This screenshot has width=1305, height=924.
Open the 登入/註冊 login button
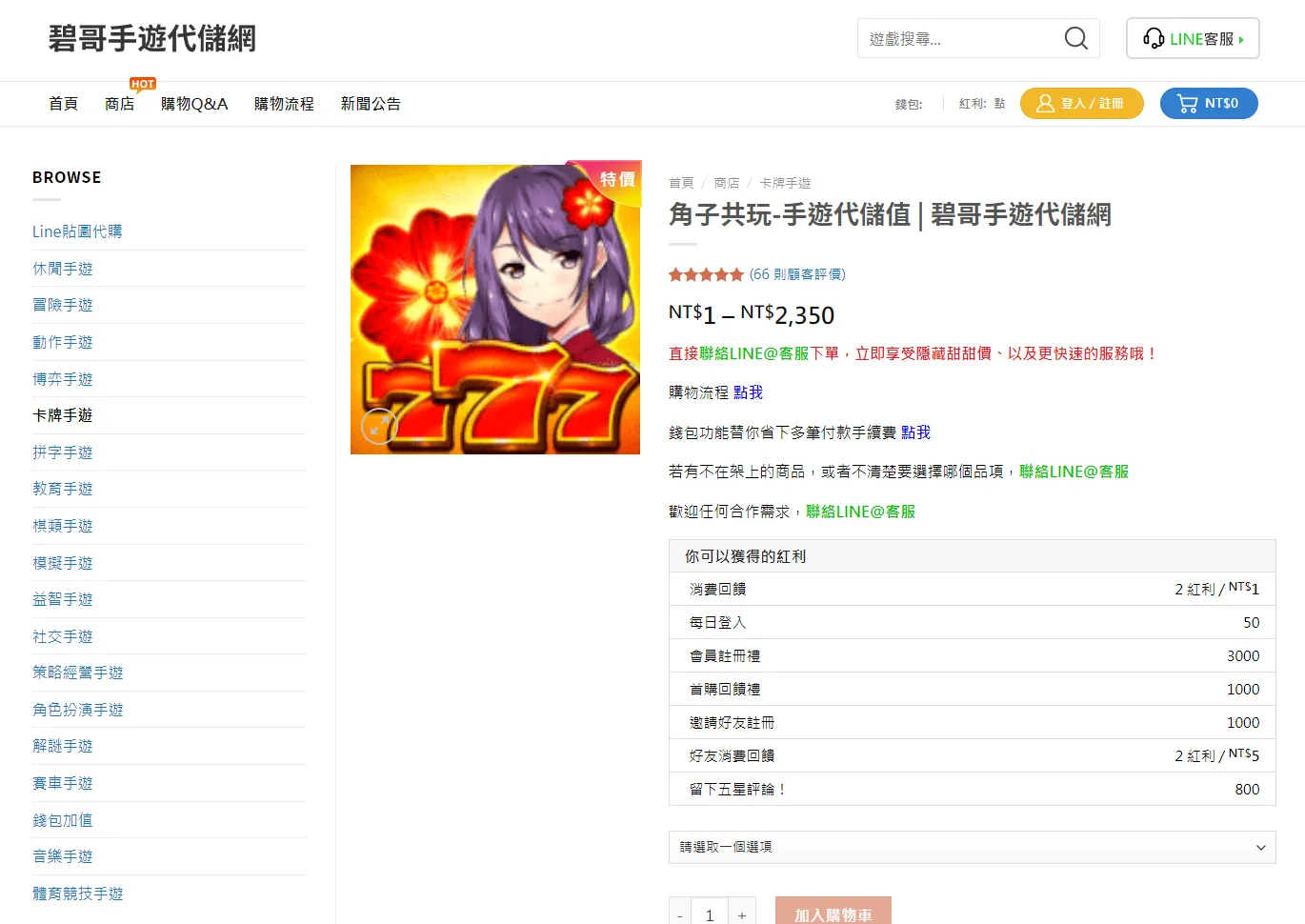[1081, 103]
